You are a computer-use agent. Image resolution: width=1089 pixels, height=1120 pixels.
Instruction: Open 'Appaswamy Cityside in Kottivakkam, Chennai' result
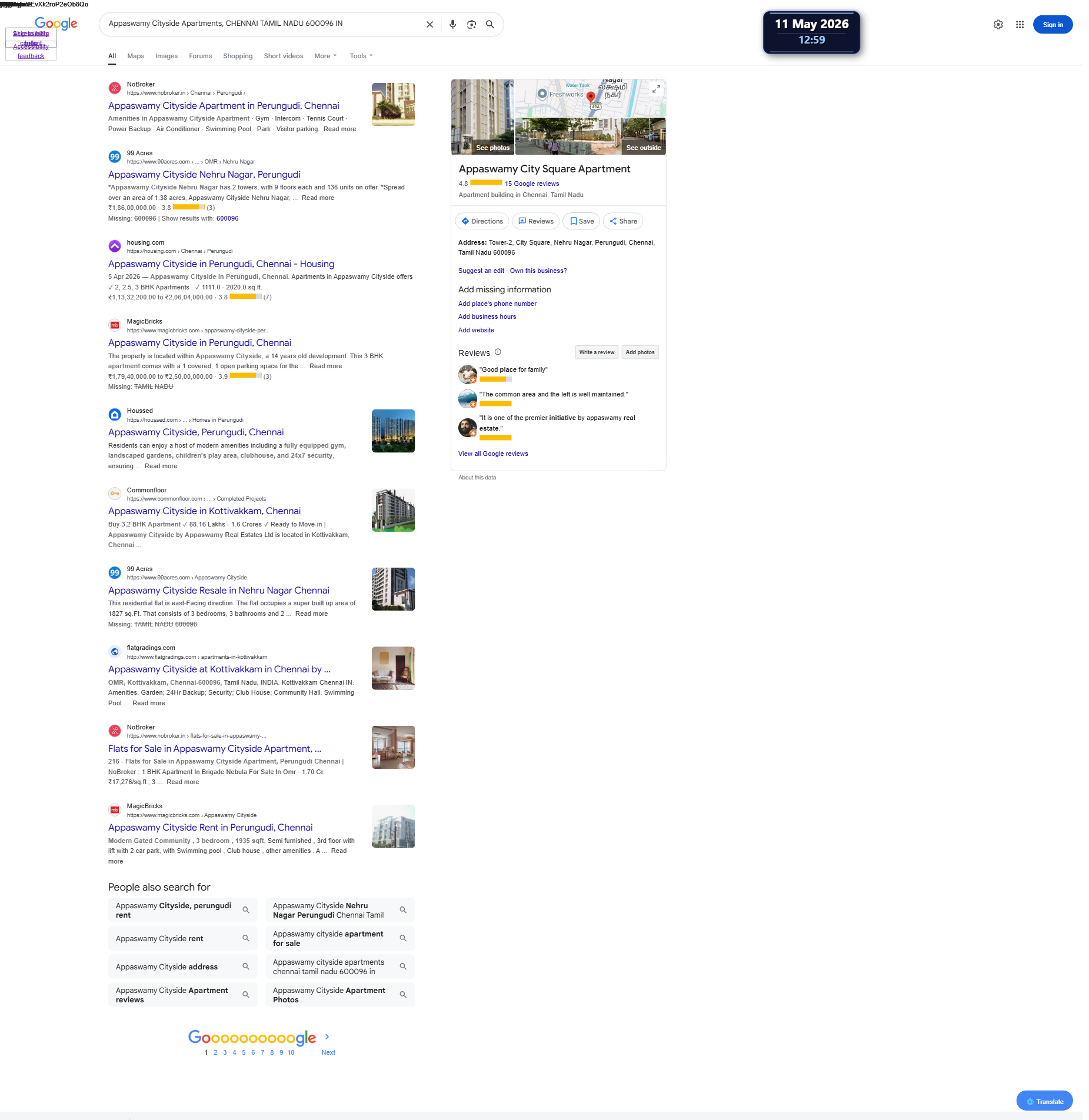coord(204,511)
